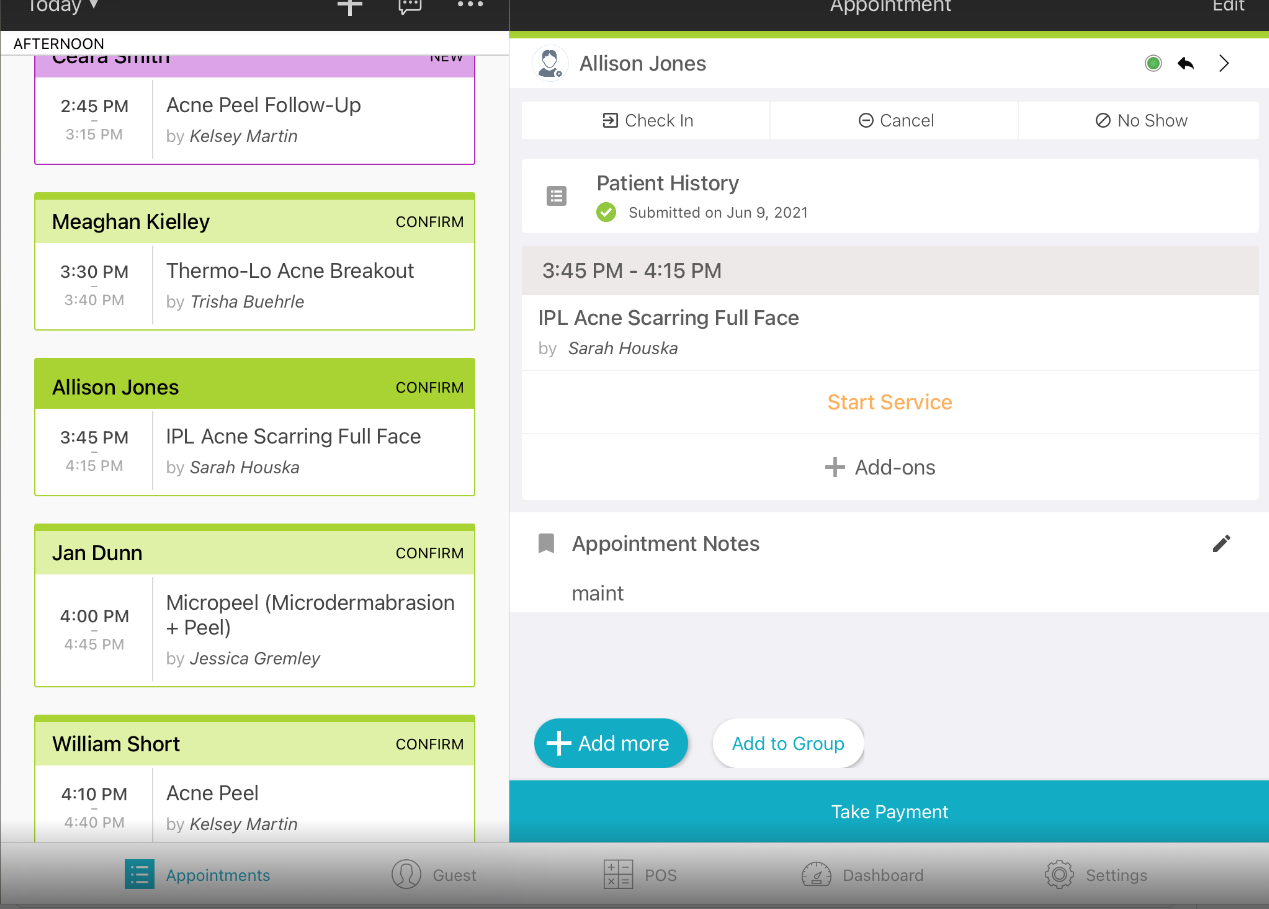This screenshot has width=1269, height=909.
Task: Open Allison Jones card in list
Action: [x=254, y=427]
